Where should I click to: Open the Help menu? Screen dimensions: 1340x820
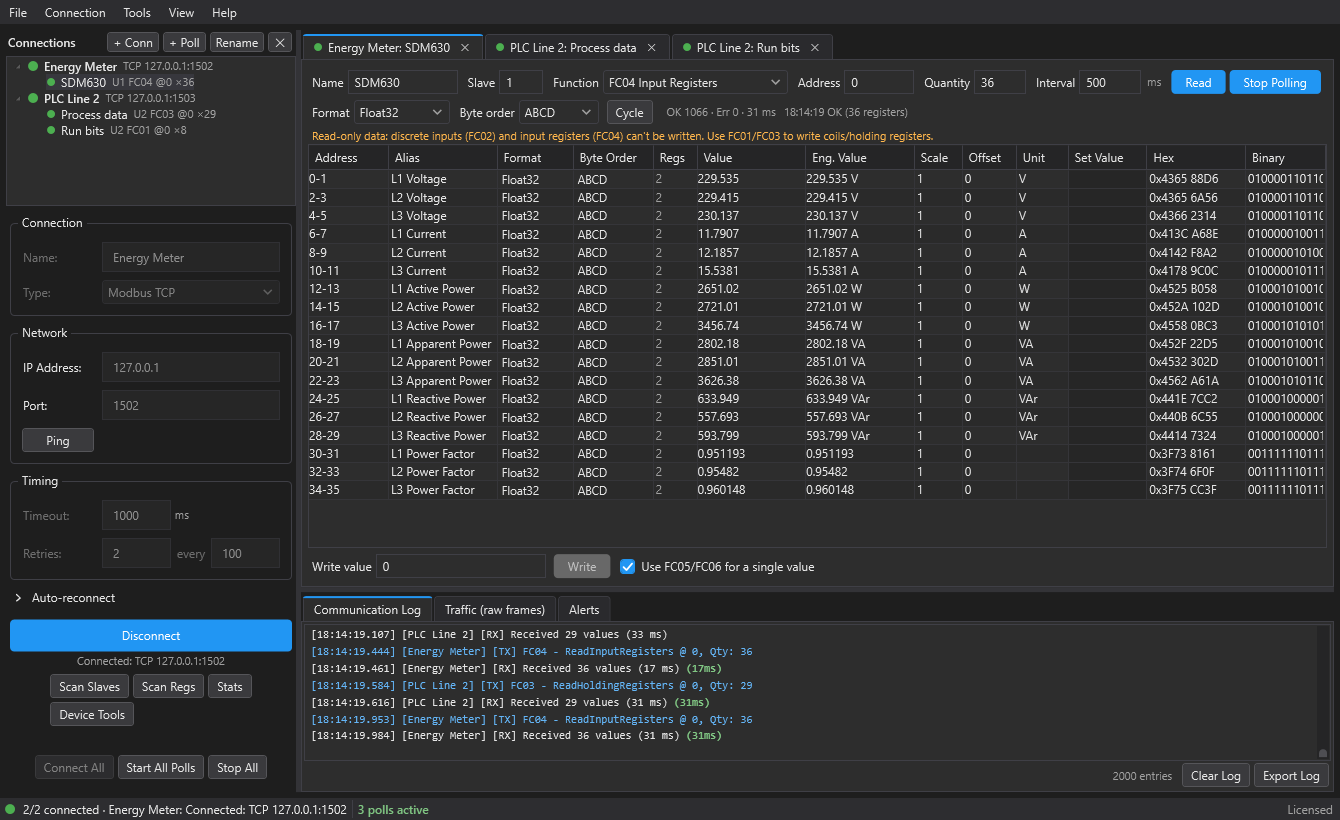(x=225, y=13)
